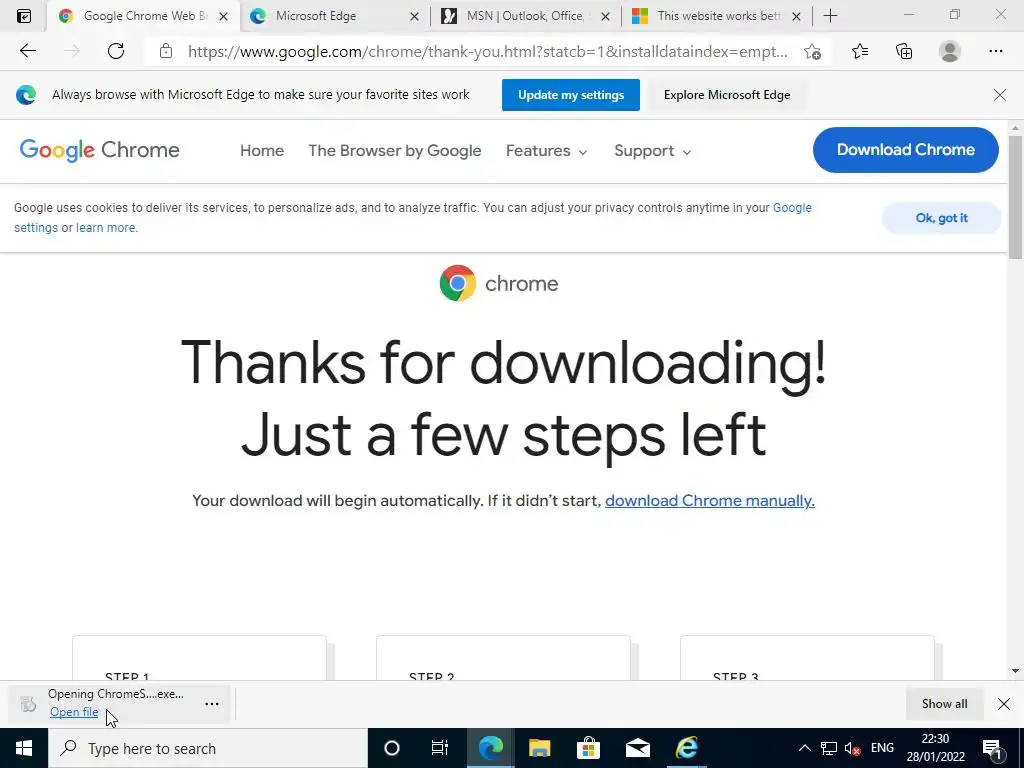1024x768 pixels.
Task: Open the learn more cookies link
Action: point(106,228)
